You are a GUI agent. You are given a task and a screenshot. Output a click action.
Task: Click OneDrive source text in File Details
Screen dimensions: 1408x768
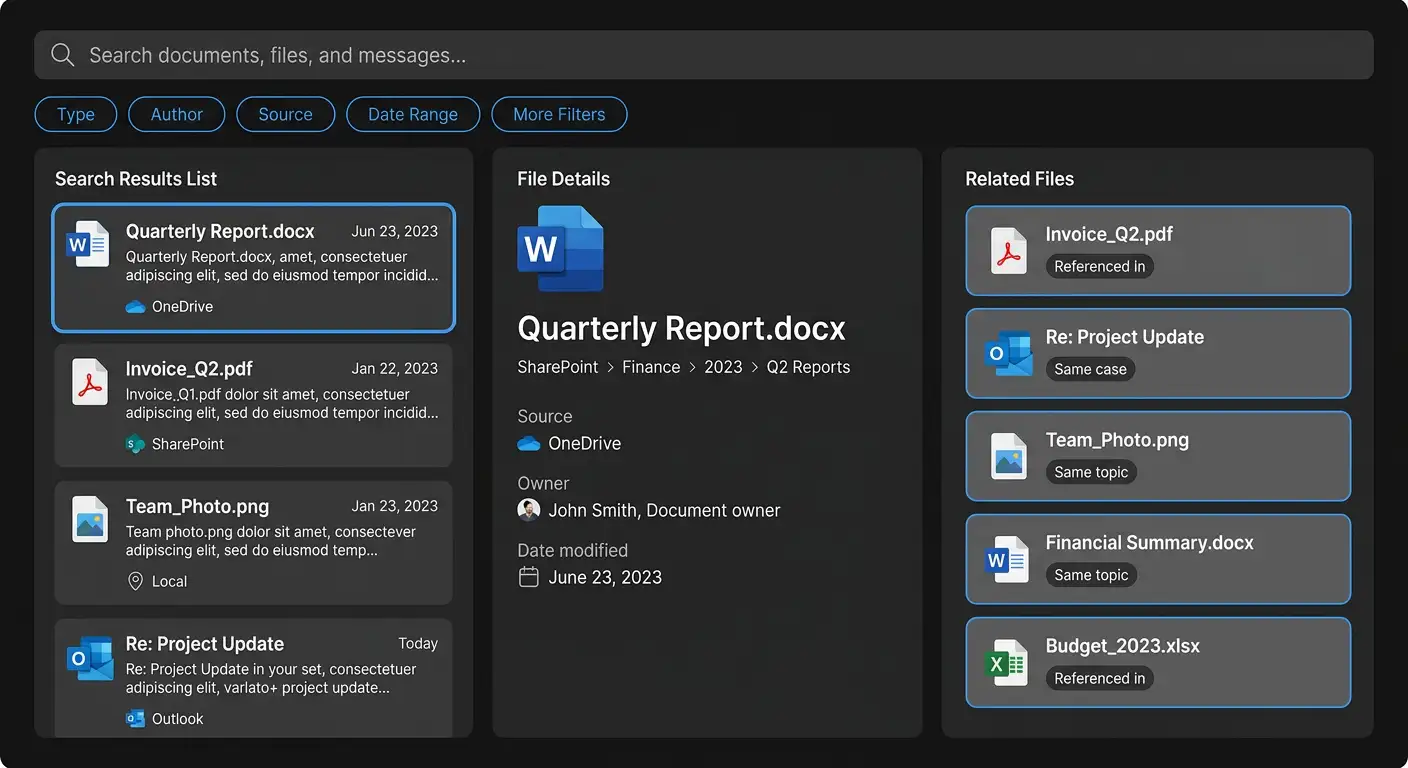(585, 443)
